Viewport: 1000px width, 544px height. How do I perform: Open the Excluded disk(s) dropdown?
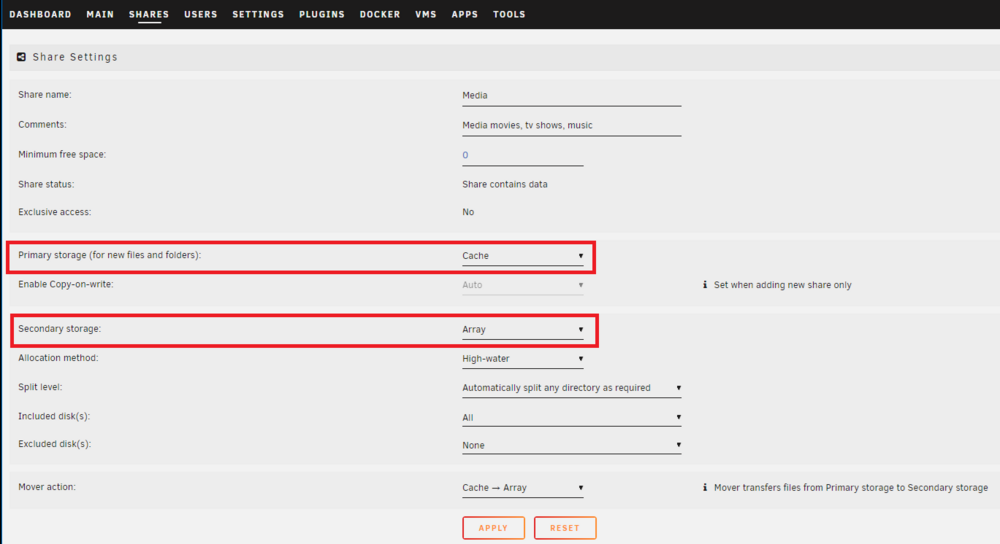point(571,445)
